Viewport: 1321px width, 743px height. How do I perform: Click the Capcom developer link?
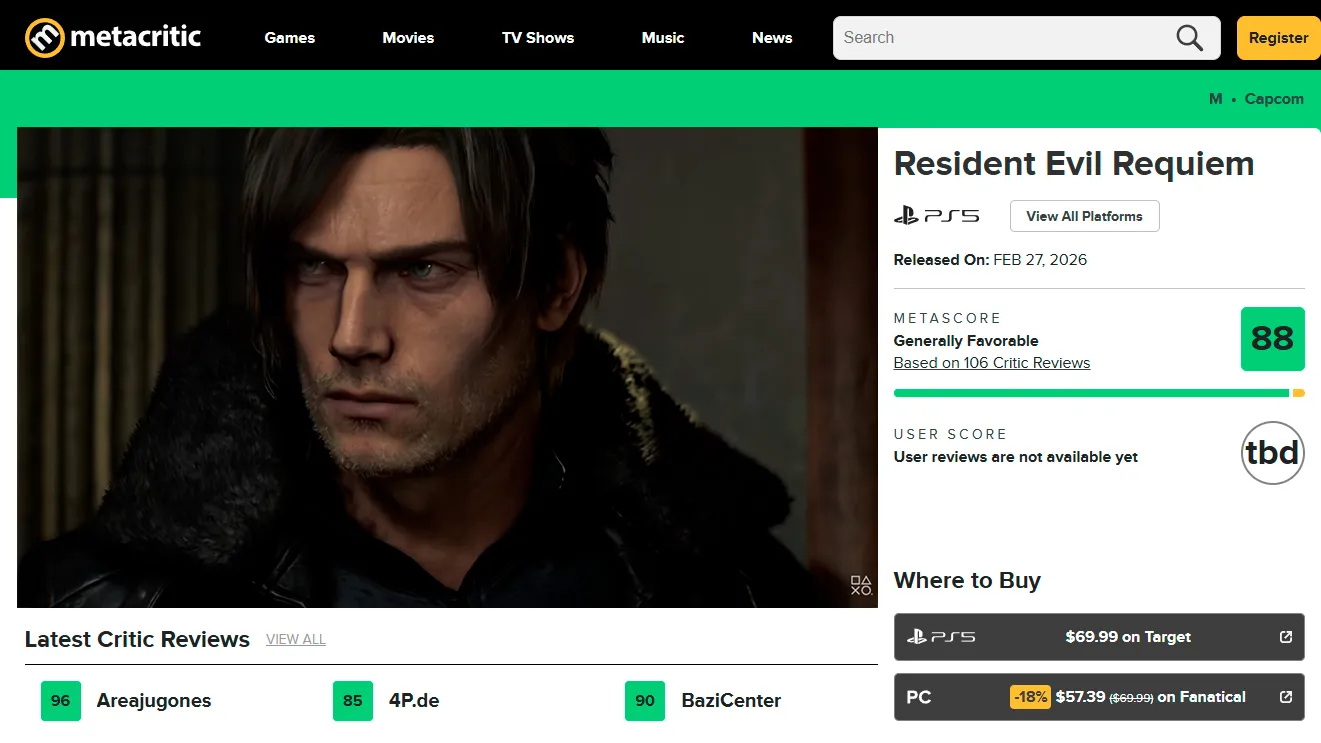pos(1274,99)
